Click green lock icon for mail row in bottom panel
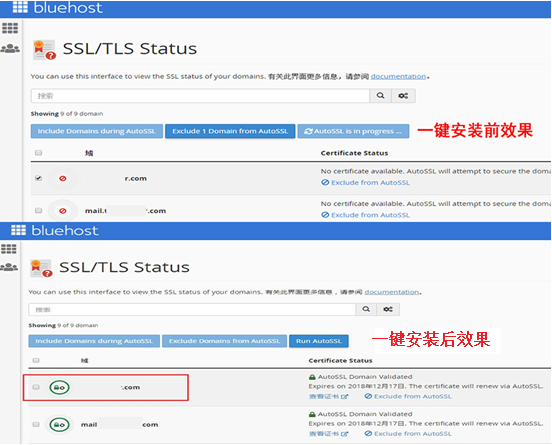Viewport: 552px width, 445px height. (59, 425)
